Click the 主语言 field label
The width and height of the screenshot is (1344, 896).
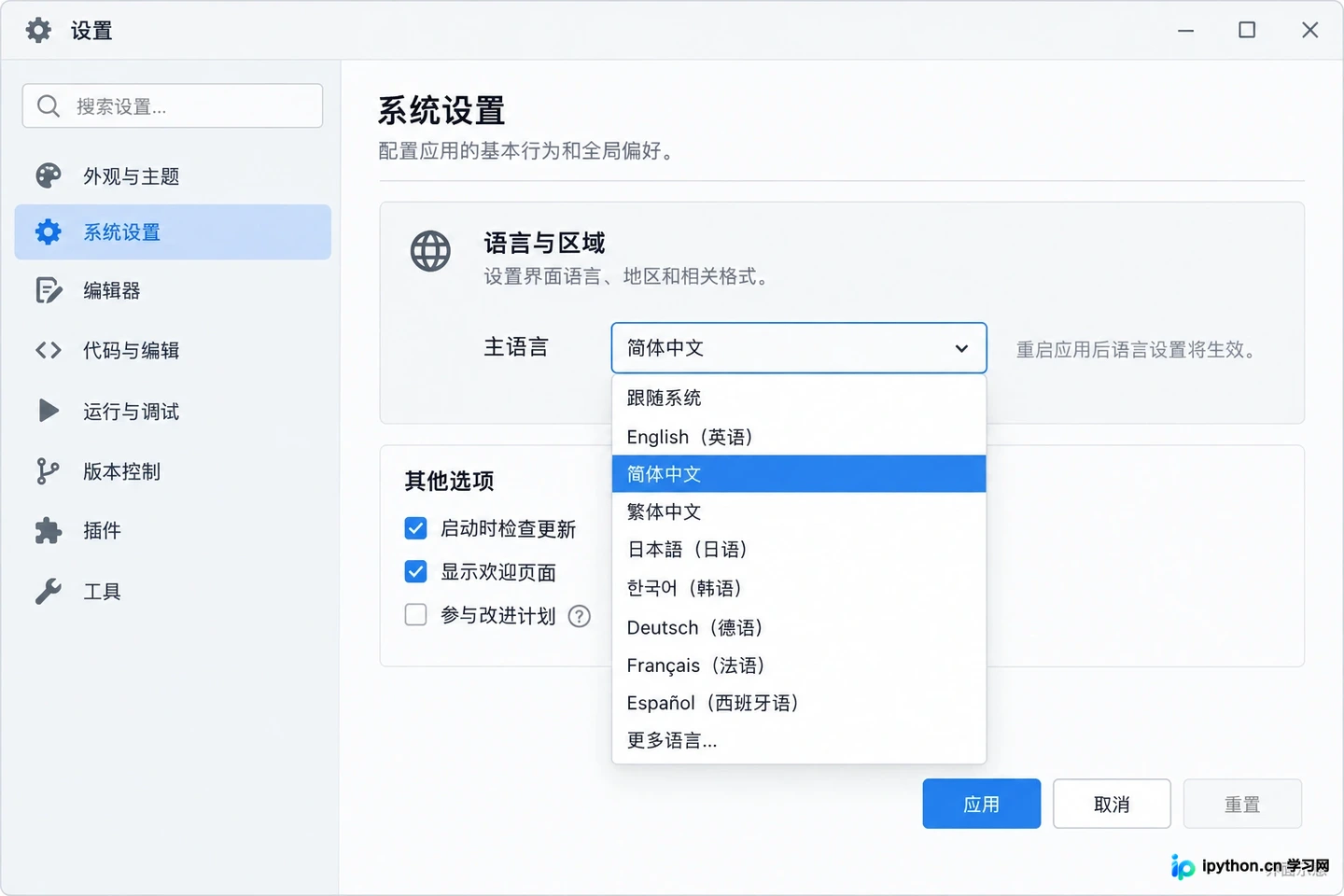pos(516,347)
